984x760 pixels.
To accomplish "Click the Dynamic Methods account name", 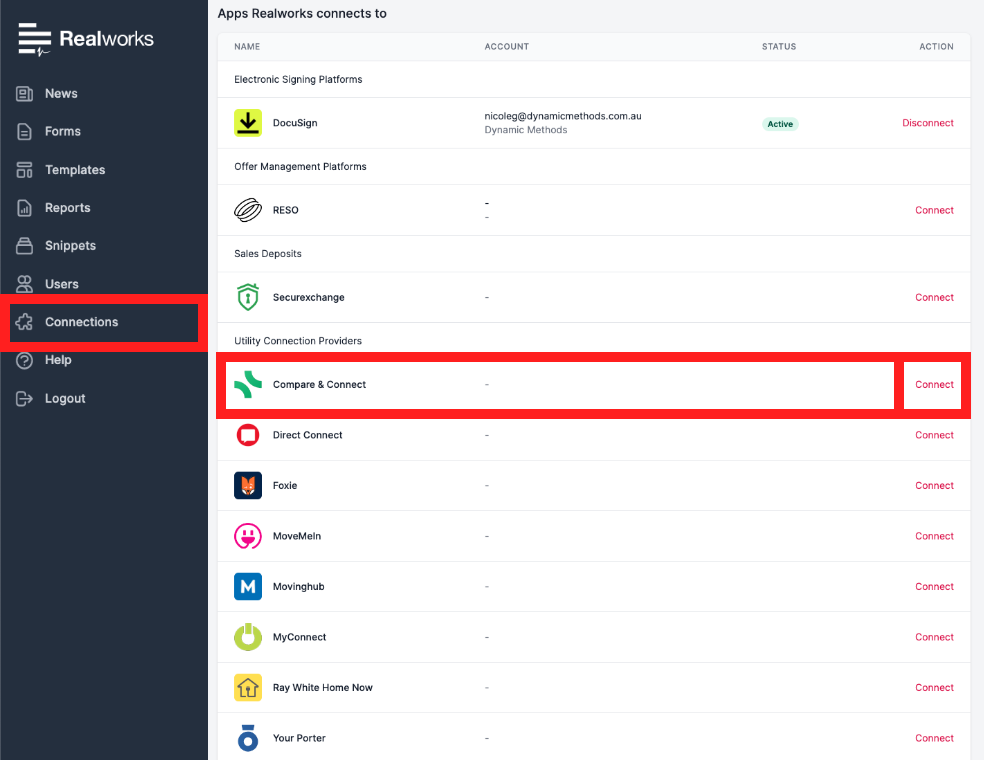I will [526, 130].
